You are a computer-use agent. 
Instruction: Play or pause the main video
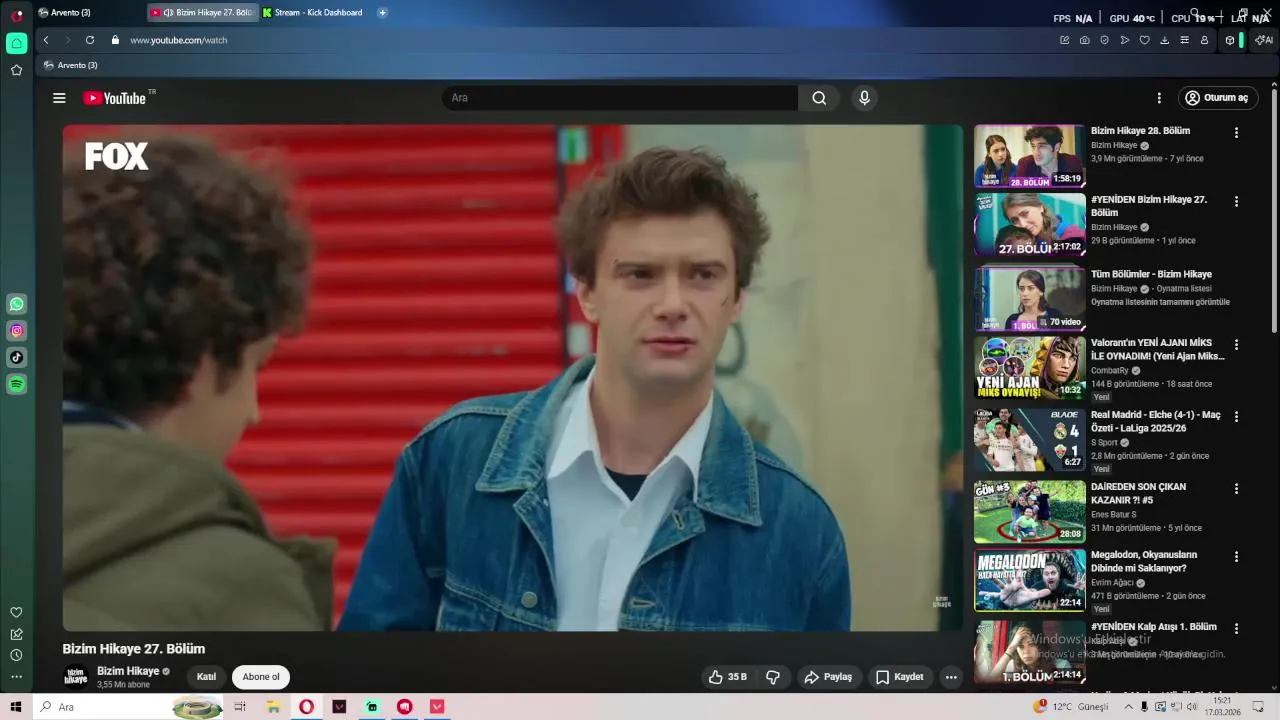512,378
